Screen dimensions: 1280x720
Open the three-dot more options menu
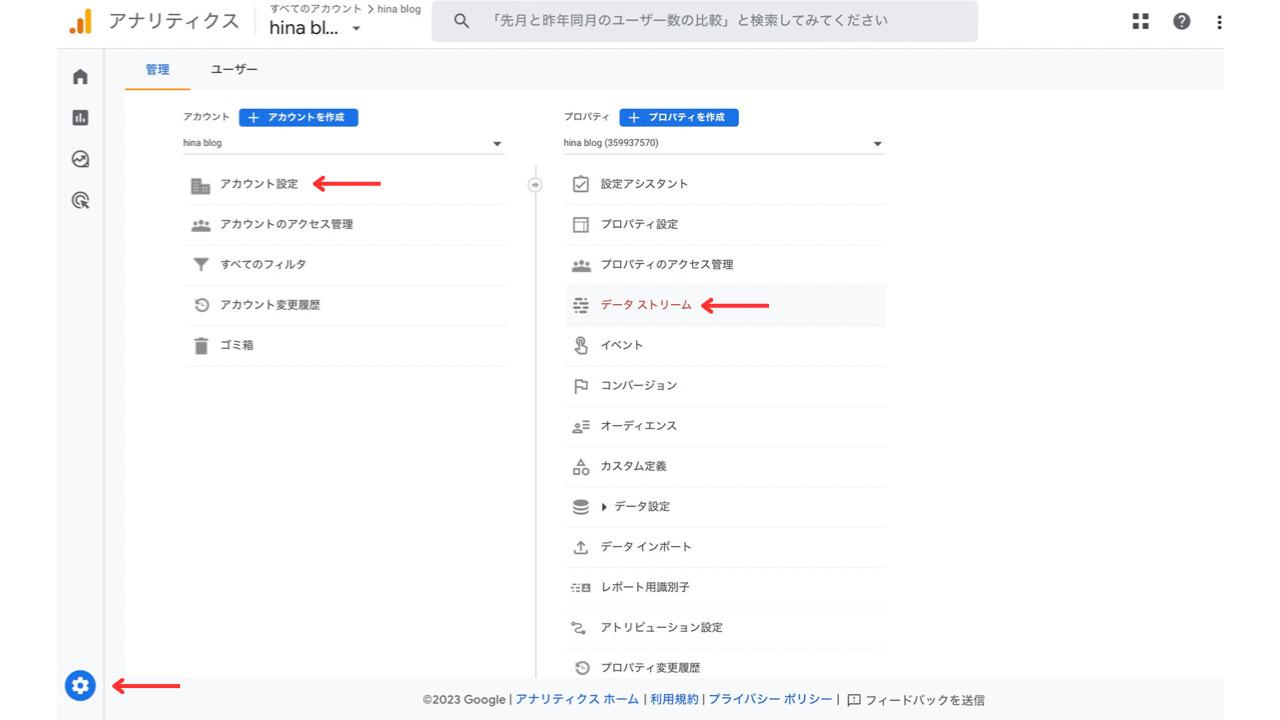(1219, 22)
